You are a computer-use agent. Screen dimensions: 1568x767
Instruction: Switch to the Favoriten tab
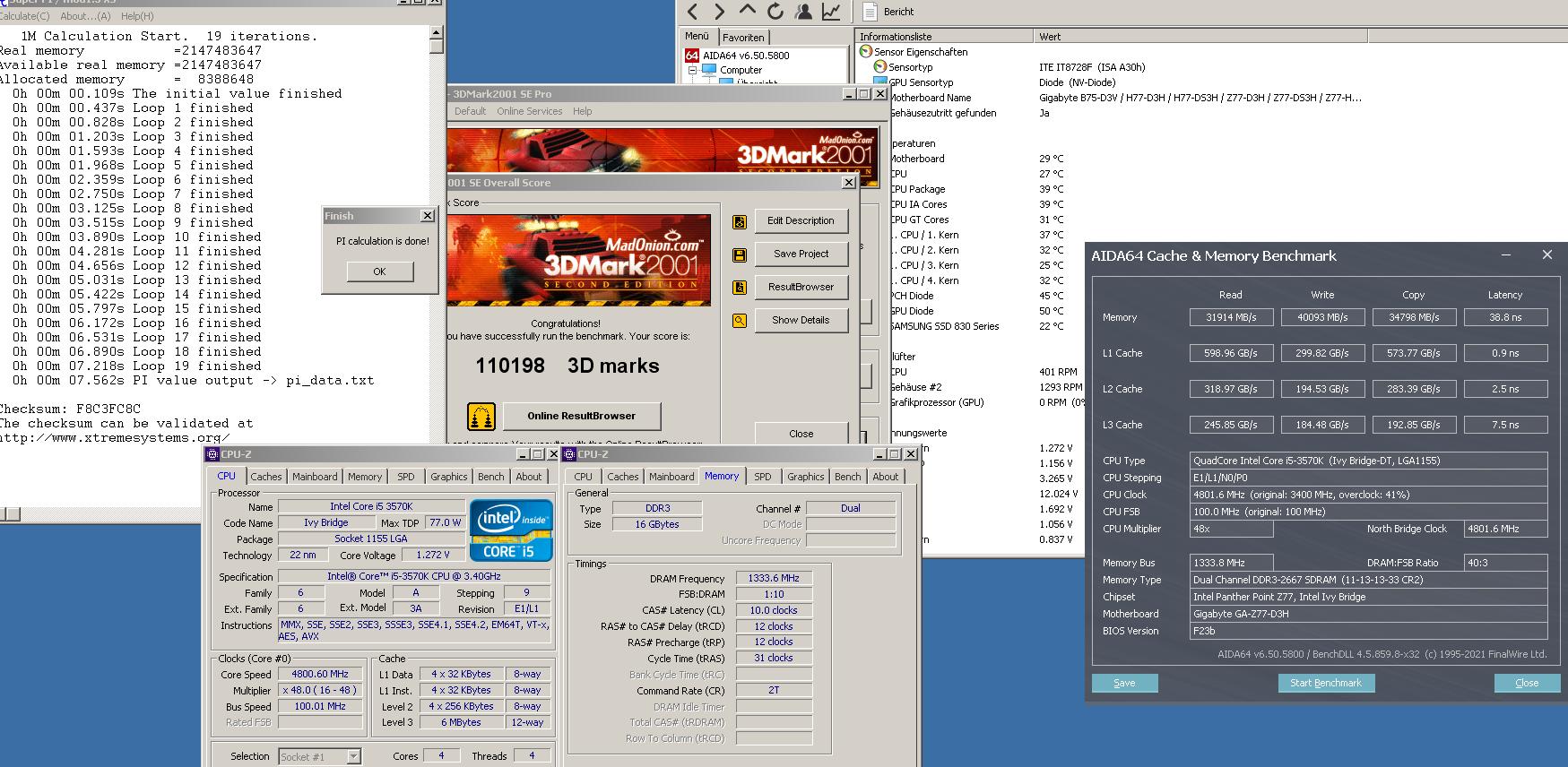(x=743, y=38)
